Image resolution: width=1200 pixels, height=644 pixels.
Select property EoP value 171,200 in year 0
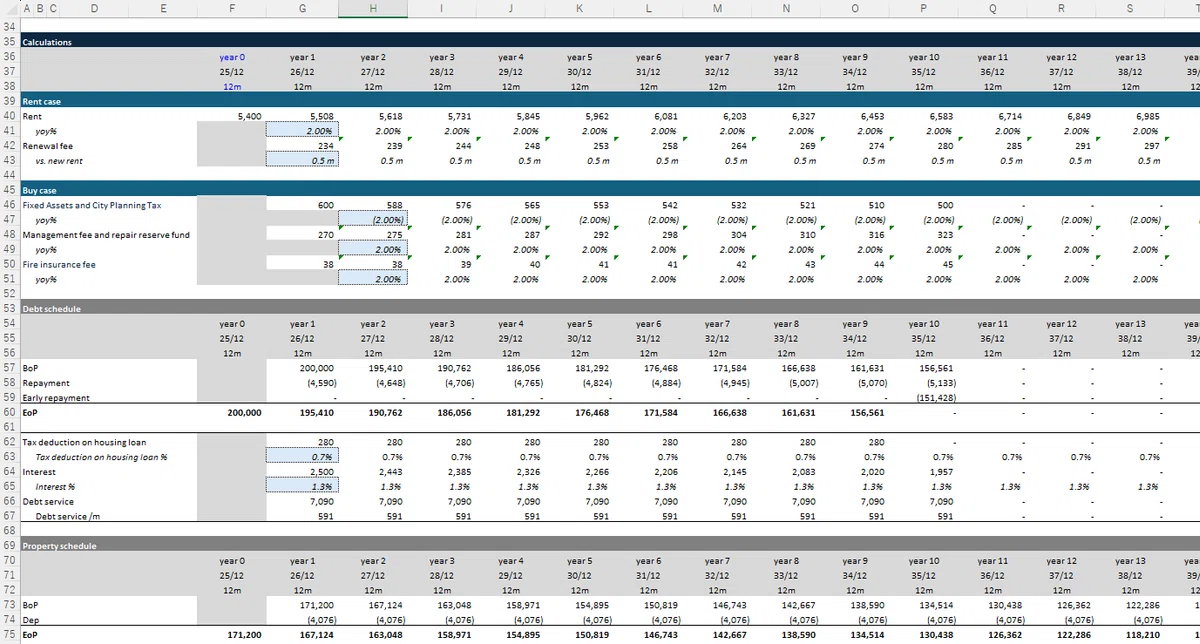232,634
